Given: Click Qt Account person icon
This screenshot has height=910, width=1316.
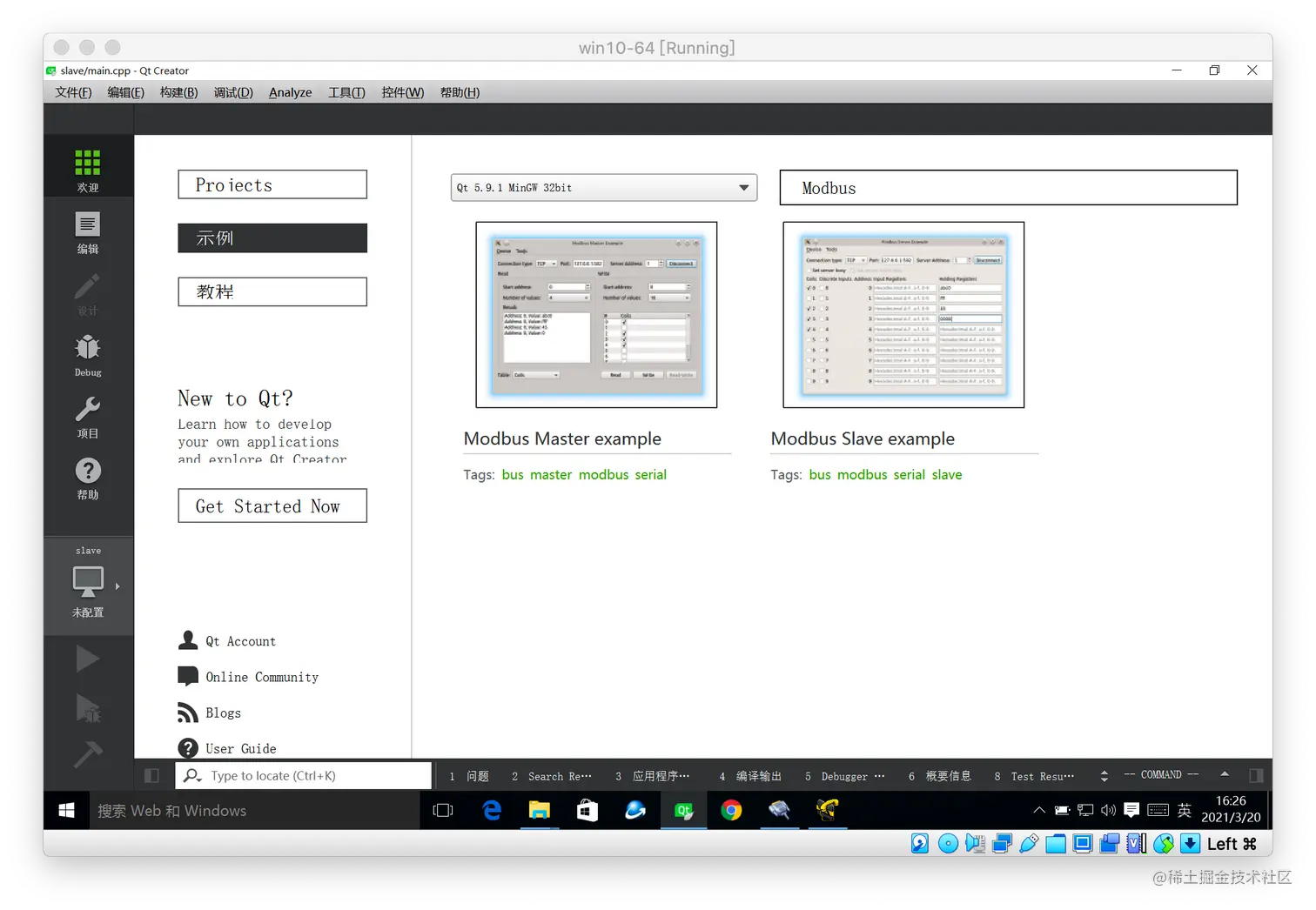Looking at the screenshot, I should (x=188, y=640).
